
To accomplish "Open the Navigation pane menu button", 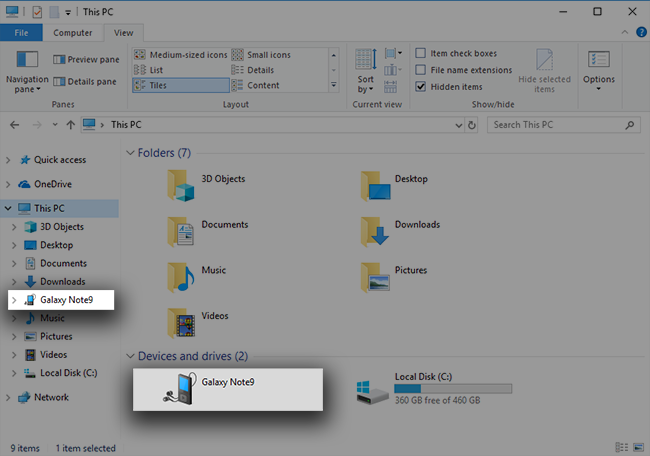I will 27,71.
